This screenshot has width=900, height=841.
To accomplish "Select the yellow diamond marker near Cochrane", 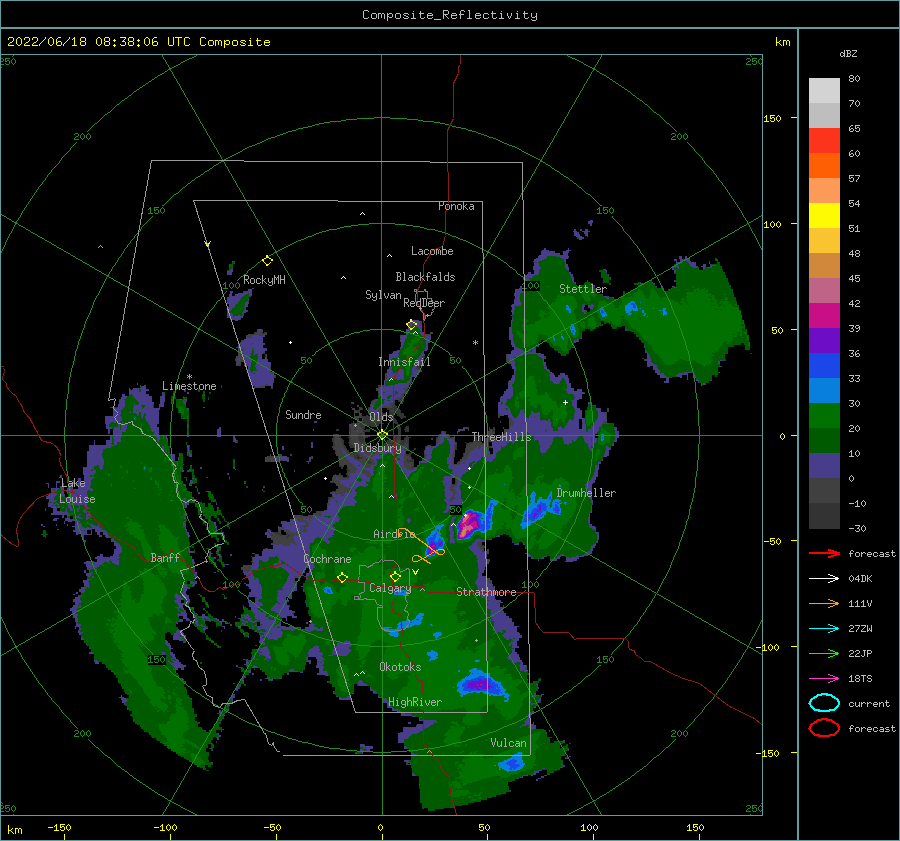I will click(343, 577).
